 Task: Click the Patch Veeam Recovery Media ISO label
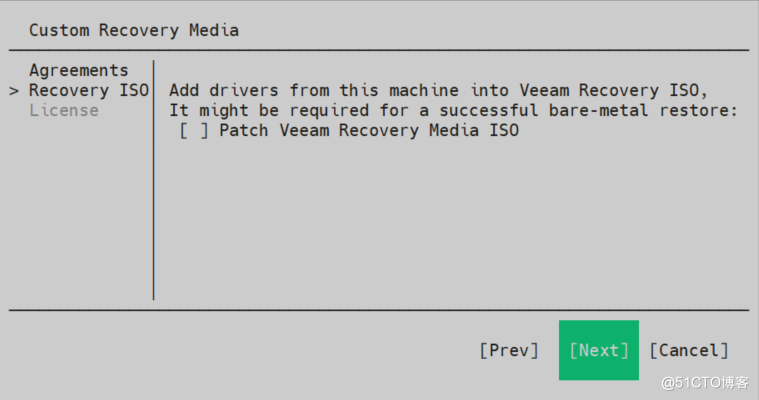click(x=369, y=130)
